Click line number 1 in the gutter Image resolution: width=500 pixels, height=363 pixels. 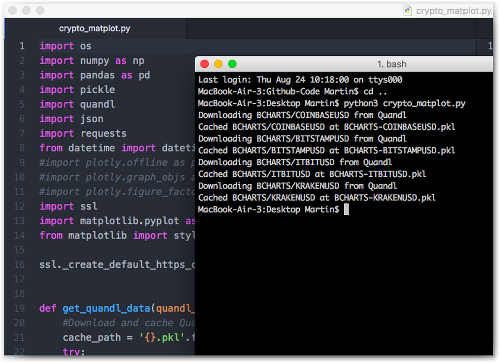click(x=22, y=46)
